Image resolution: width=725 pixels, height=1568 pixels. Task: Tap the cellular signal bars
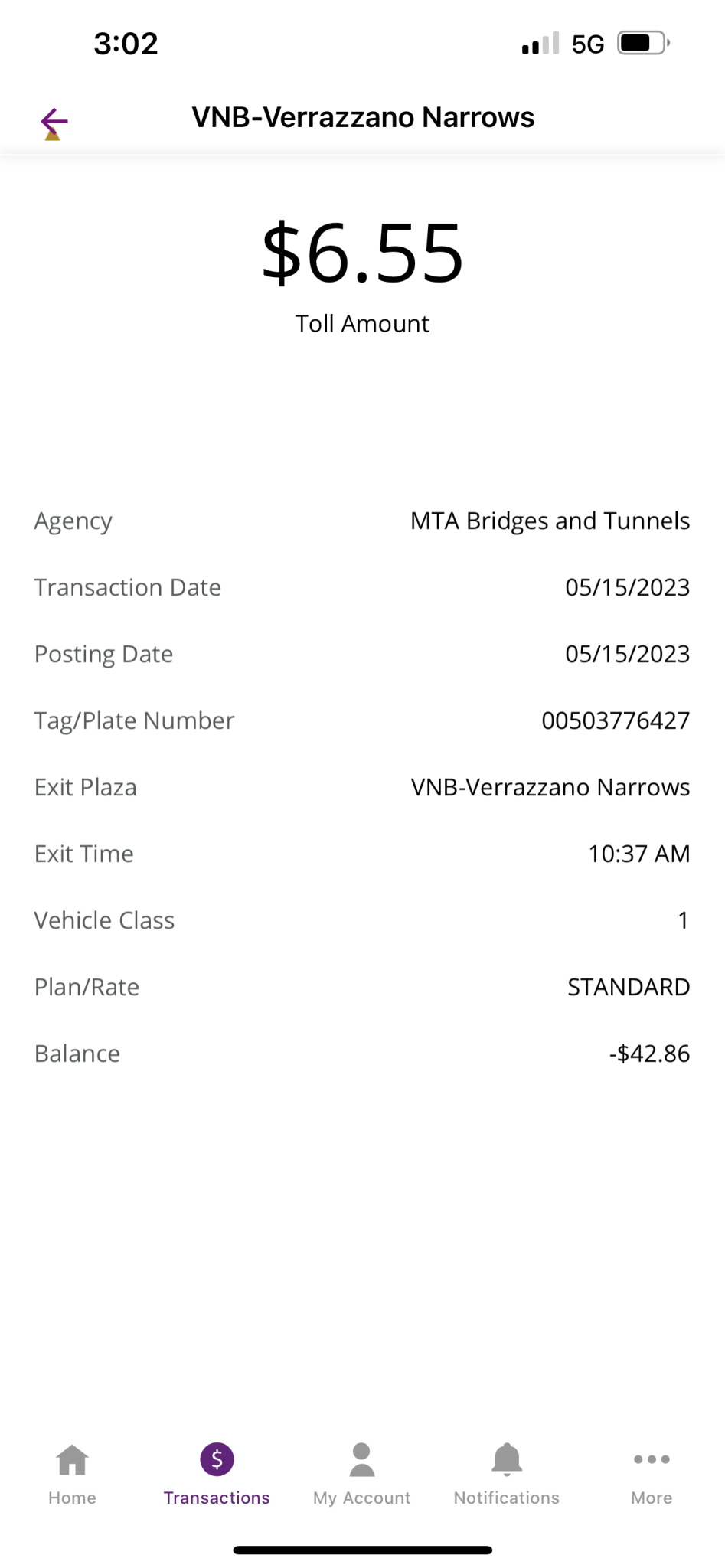[x=540, y=44]
